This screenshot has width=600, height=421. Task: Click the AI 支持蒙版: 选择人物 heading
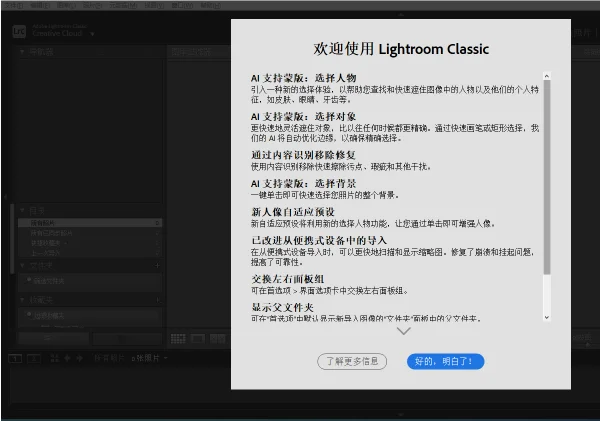pyautogui.click(x=303, y=78)
